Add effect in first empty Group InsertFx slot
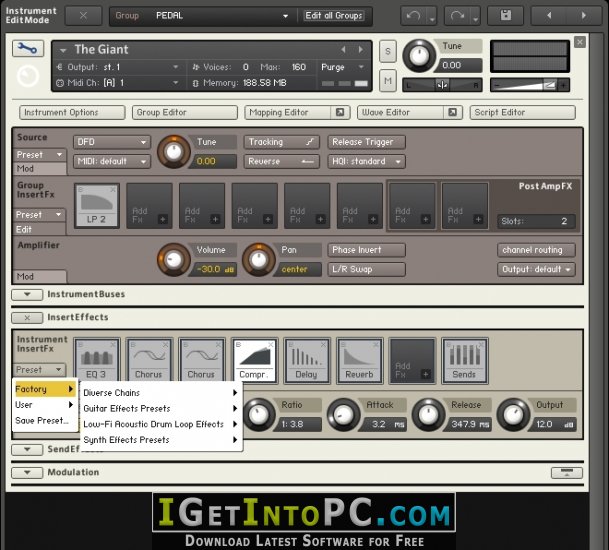 pos(149,206)
